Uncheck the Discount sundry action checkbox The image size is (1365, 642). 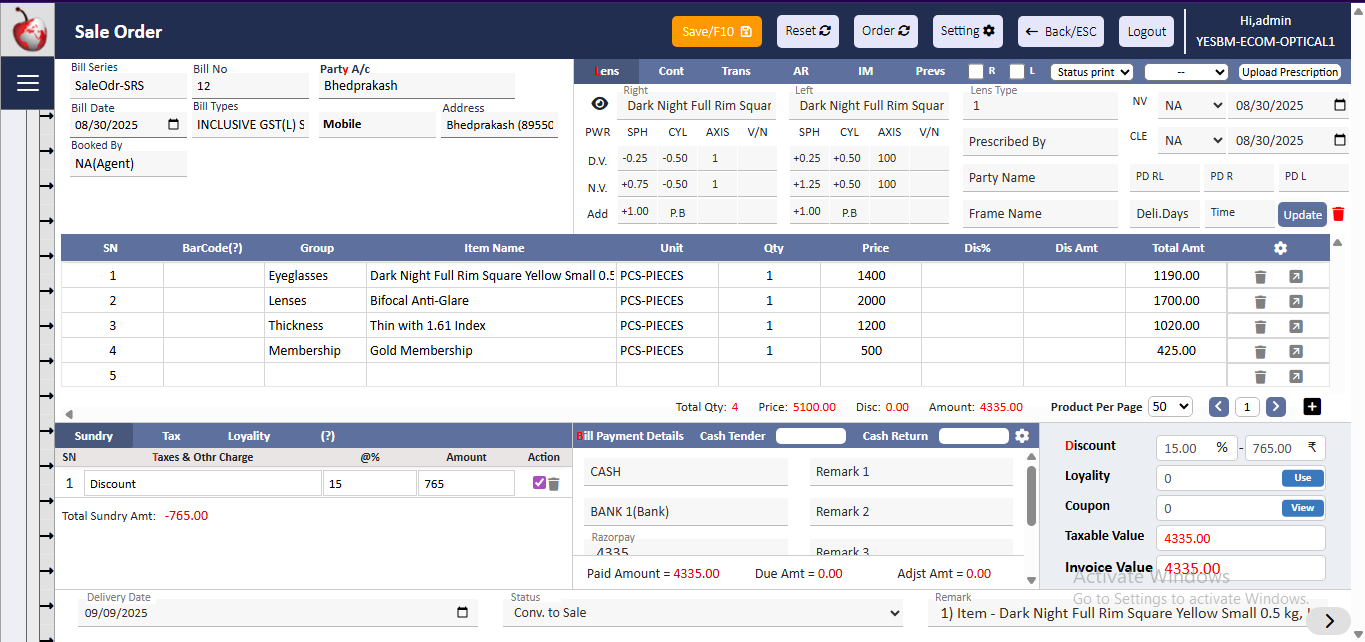[539, 483]
